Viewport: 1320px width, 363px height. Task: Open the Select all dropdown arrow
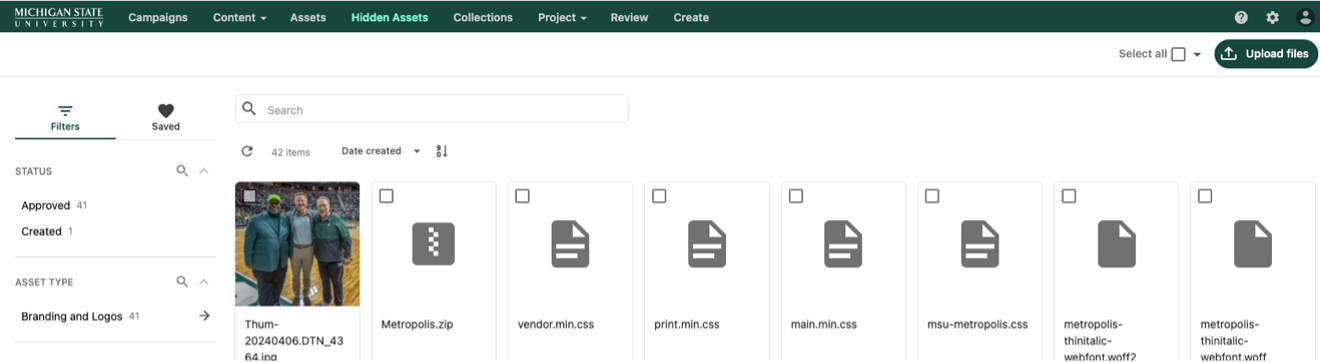[1197, 54]
